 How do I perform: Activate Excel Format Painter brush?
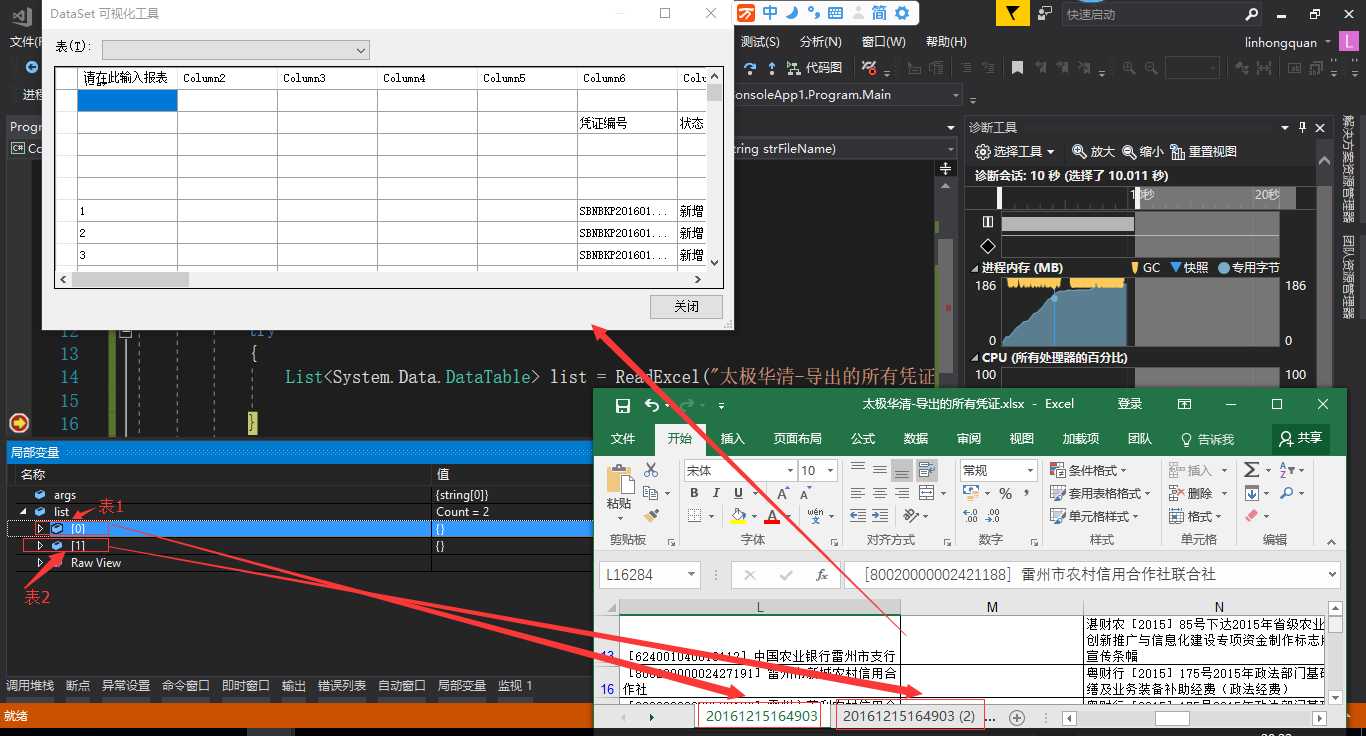[651, 516]
